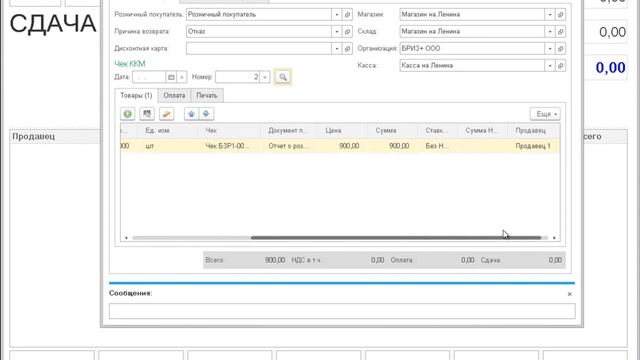640x360 pixels.
Task: Expand the Магазин dropdown arrow
Action: (x=550, y=14)
